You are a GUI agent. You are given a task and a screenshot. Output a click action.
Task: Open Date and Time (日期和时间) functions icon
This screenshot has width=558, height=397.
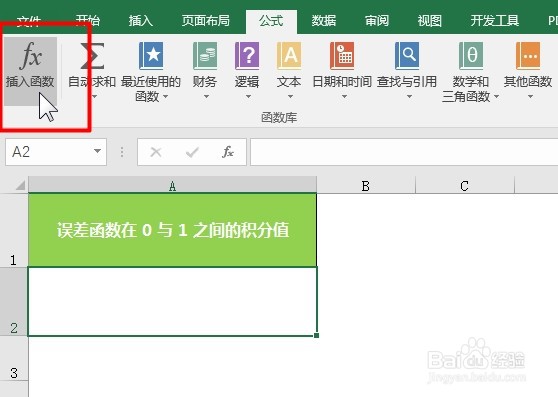[342, 56]
